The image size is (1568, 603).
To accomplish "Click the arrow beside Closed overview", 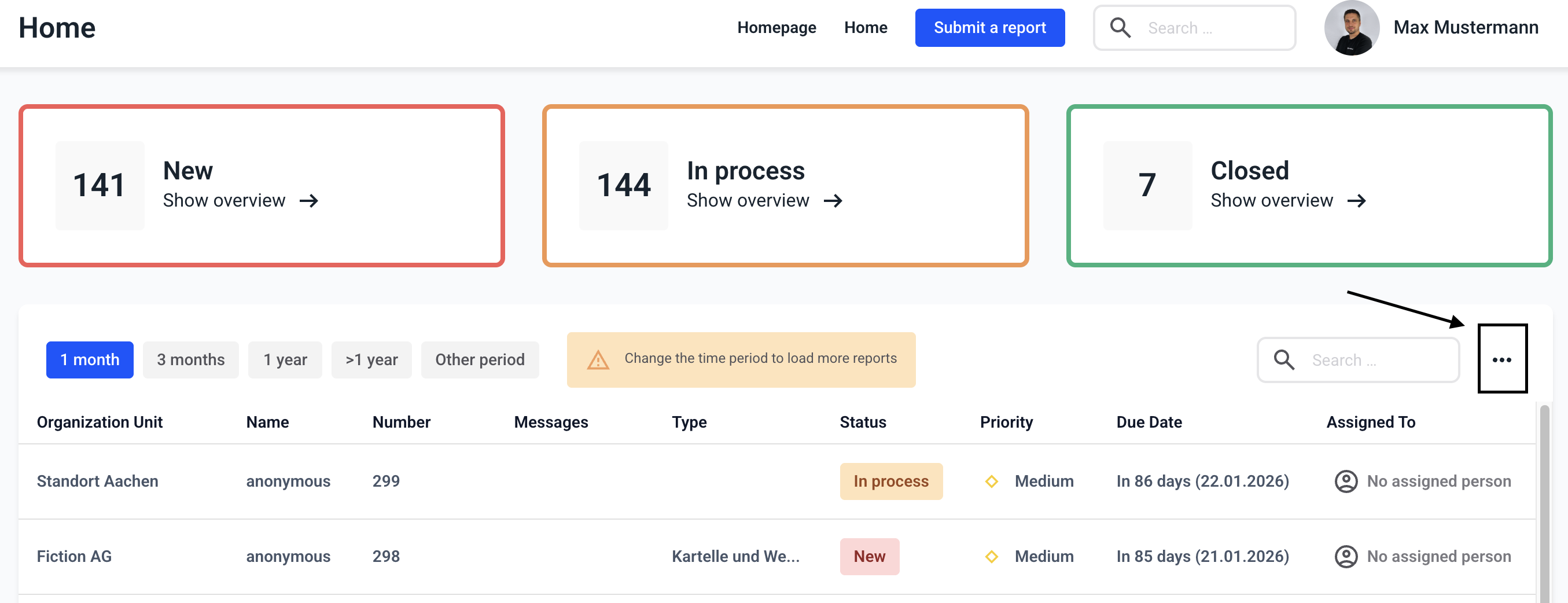I will click(x=1356, y=201).
